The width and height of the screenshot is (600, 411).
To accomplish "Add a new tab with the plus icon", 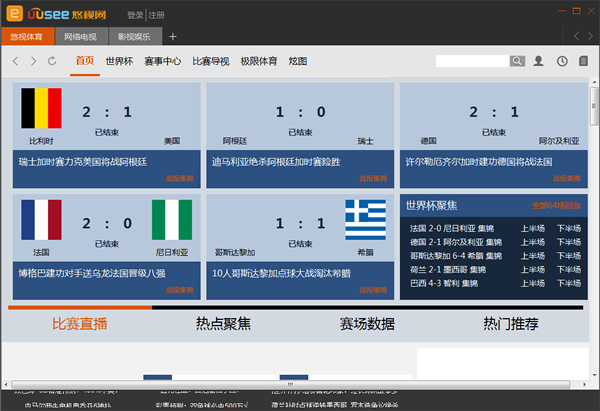I will pyautogui.click(x=173, y=36).
